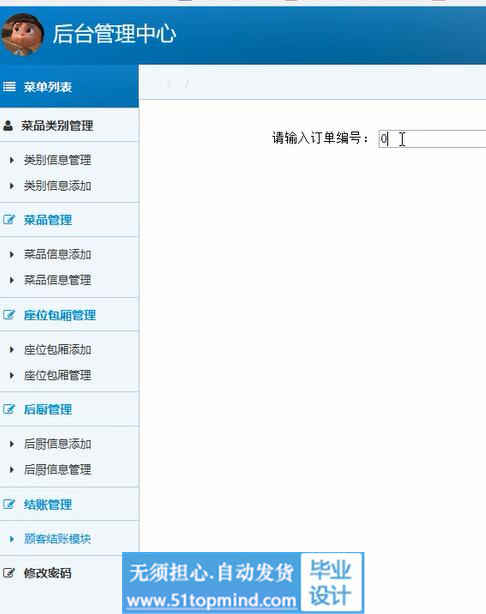Screen dimensions: 486x614
Task: Click the edit icon beside 后厨管理
Action: tap(9, 409)
